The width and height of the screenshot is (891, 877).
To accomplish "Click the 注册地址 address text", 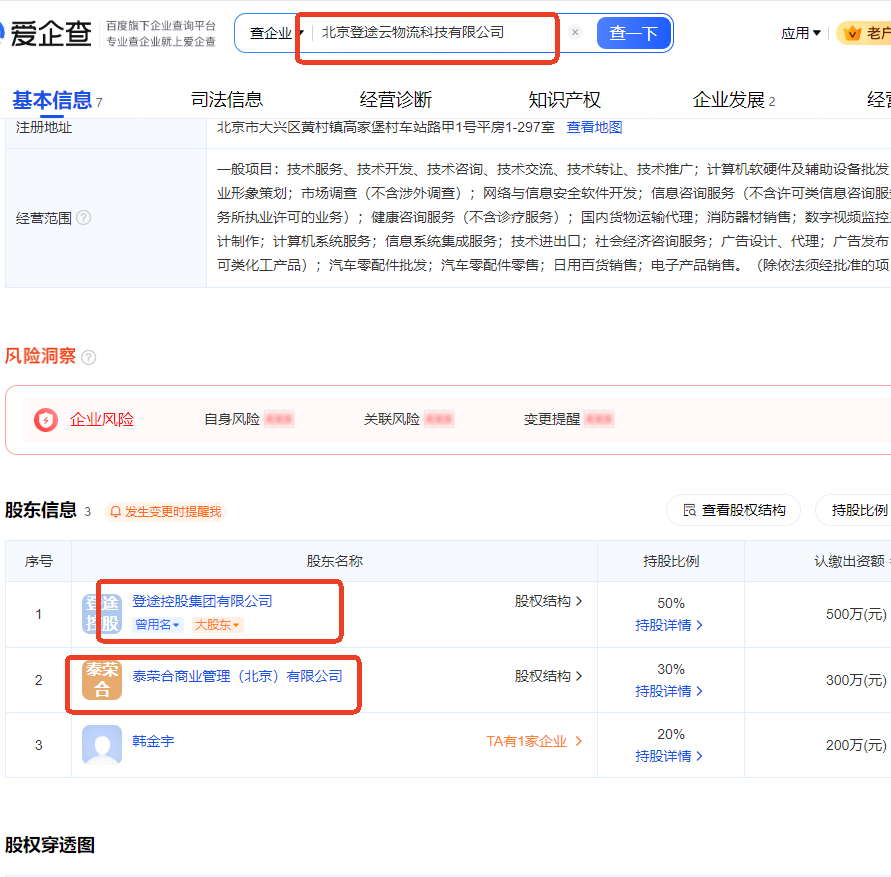I will [x=386, y=127].
